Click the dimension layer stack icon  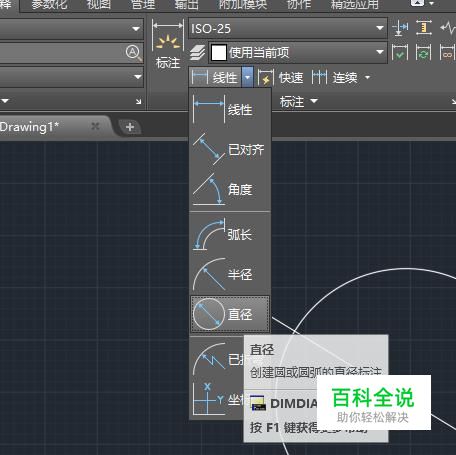click(197, 53)
